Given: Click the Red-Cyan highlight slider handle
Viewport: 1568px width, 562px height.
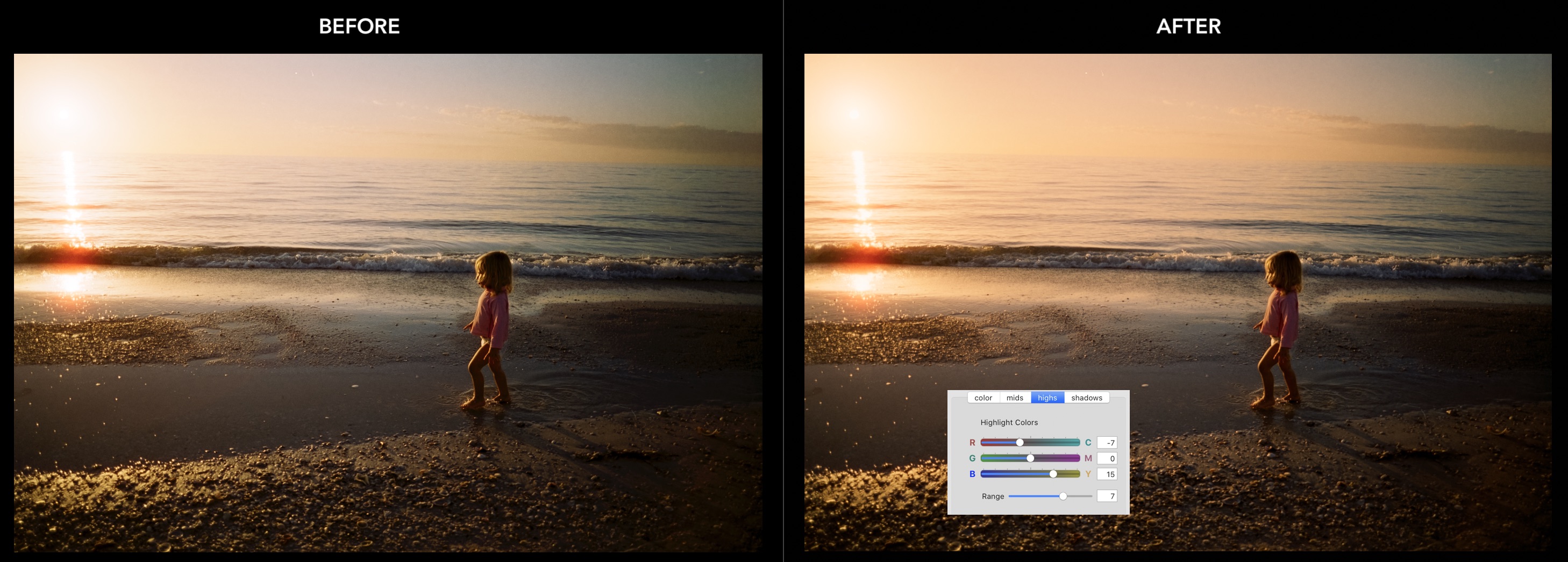Looking at the screenshot, I should pos(1020,443).
